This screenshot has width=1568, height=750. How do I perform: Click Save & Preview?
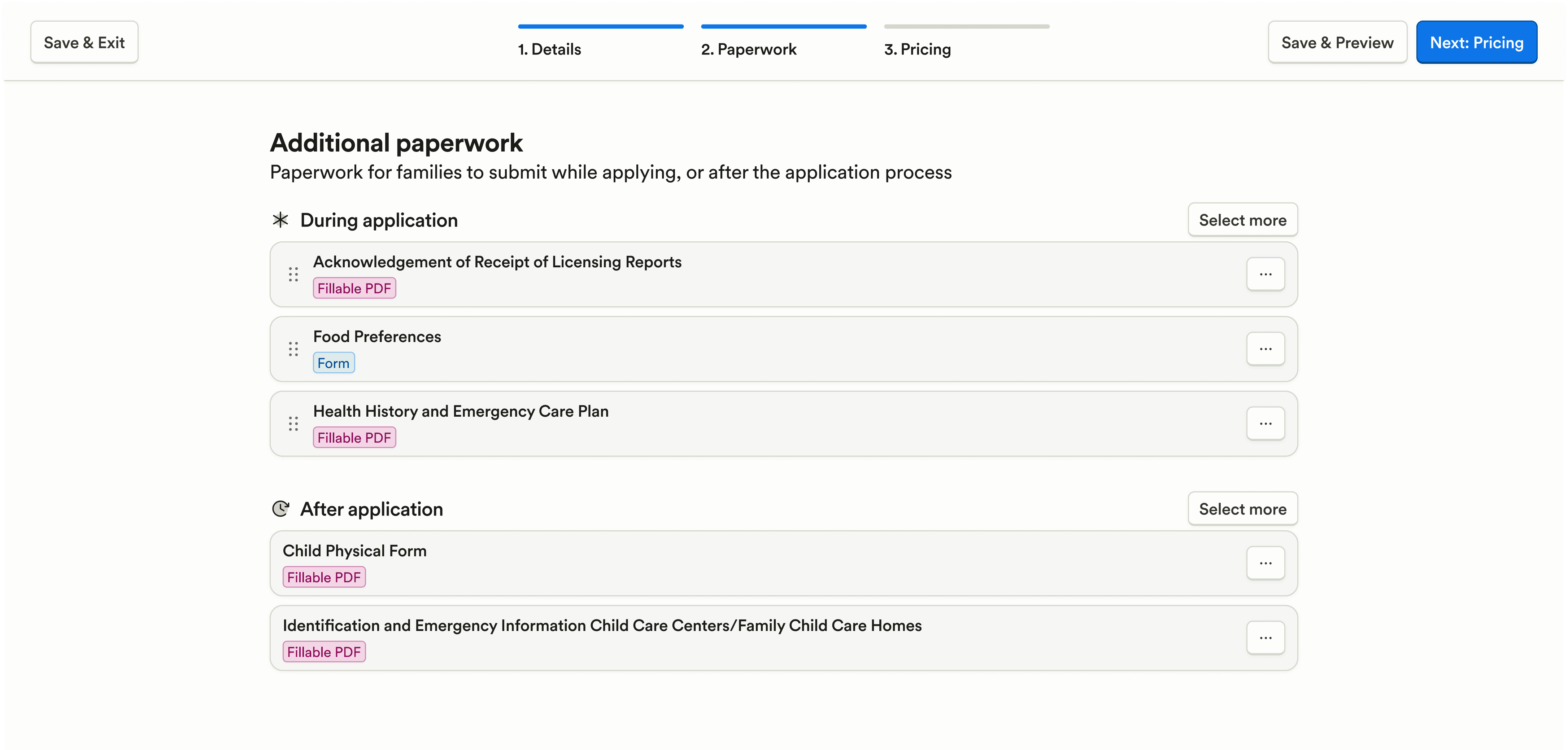point(1337,42)
